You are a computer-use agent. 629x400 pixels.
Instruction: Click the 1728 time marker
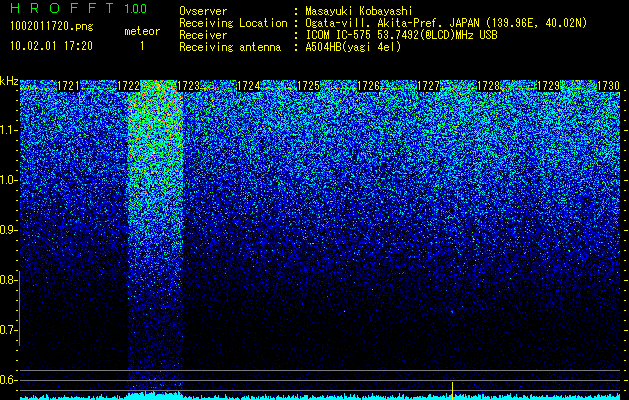coord(488,86)
